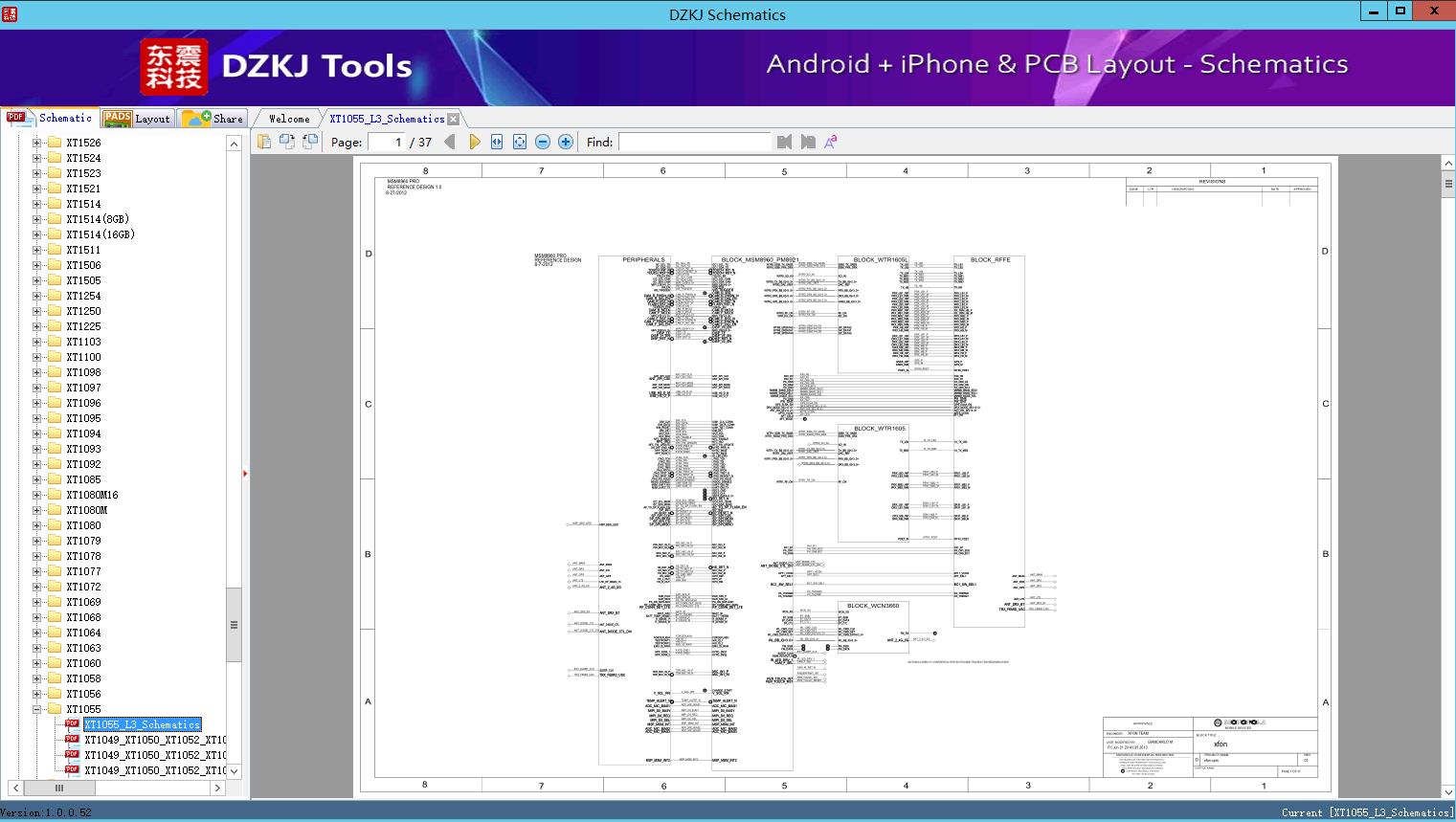The image size is (1456, 822).
Task: Select the XT1055_L3_Schematics PDF file
Action: (142, 724)
